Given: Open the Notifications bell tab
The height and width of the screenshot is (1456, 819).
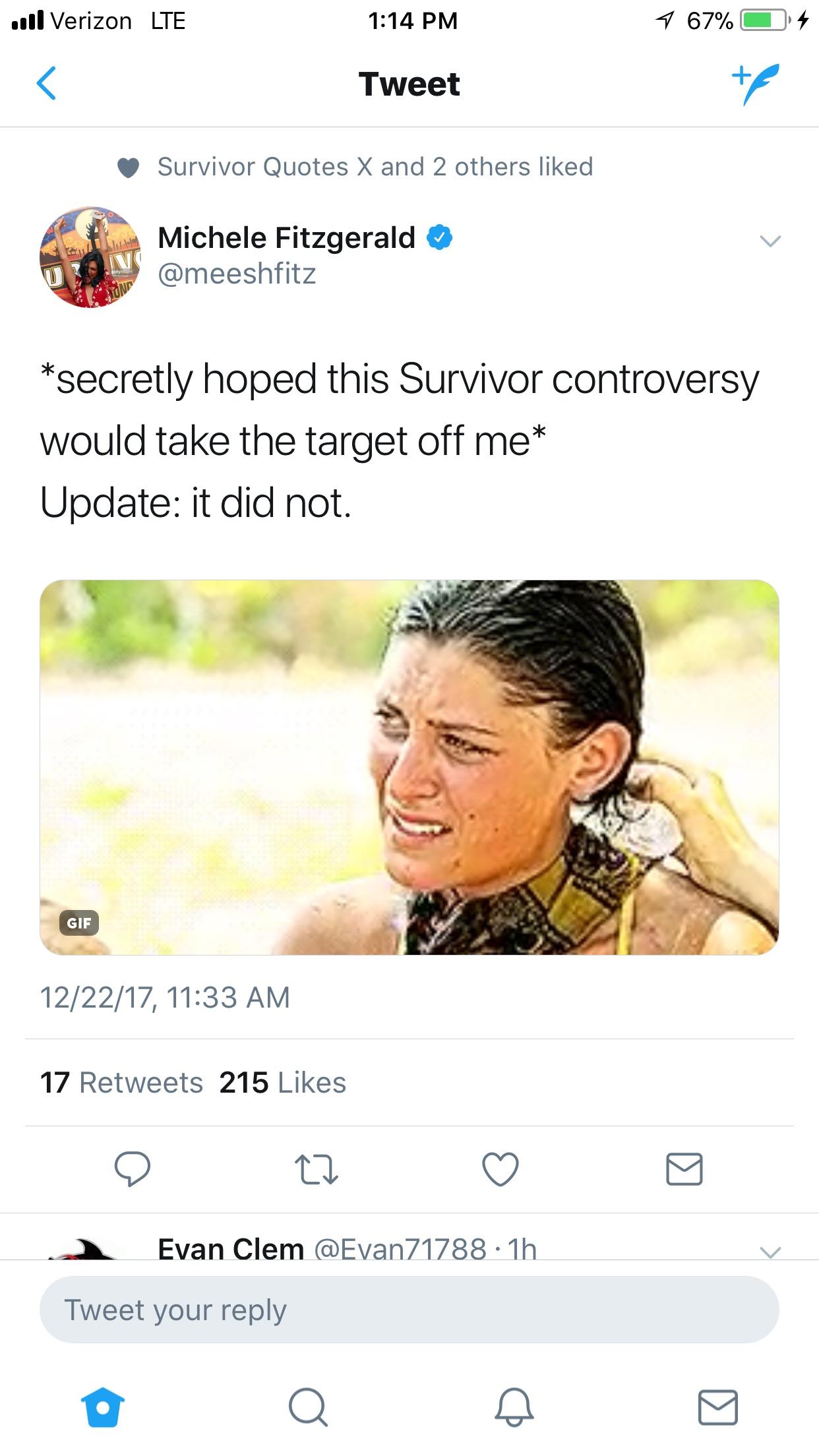Looking at the screenshot, I should pos(514,1407).
